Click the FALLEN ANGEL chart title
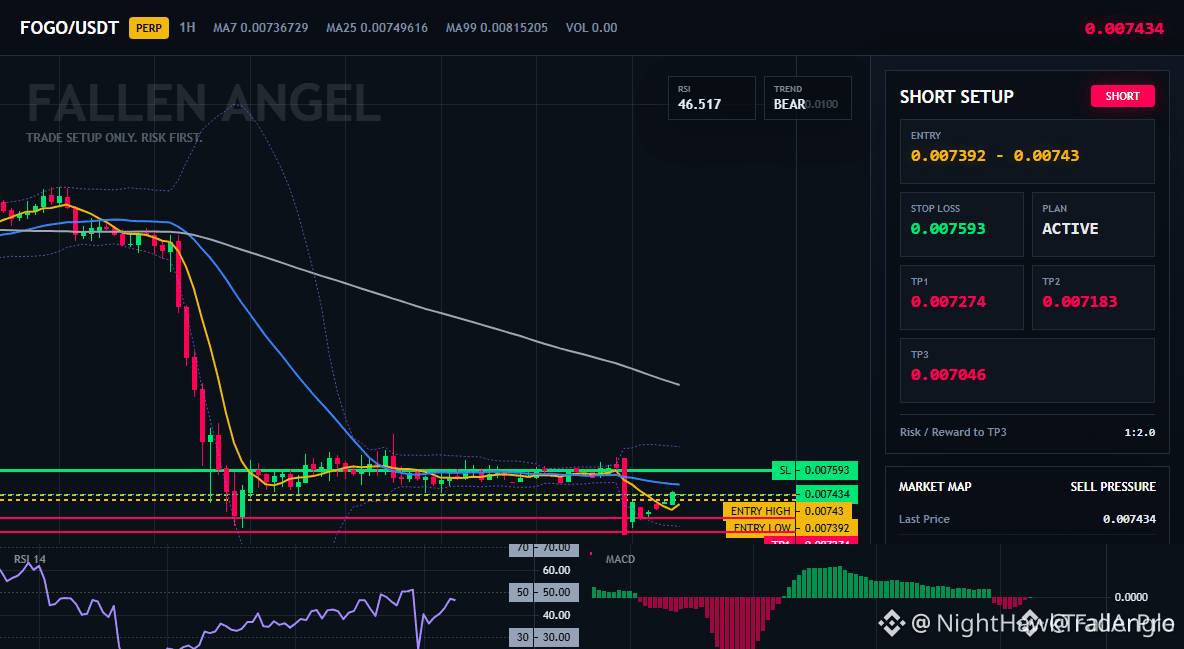This screenshot has height=649, width=1184. tap(204, 104)
